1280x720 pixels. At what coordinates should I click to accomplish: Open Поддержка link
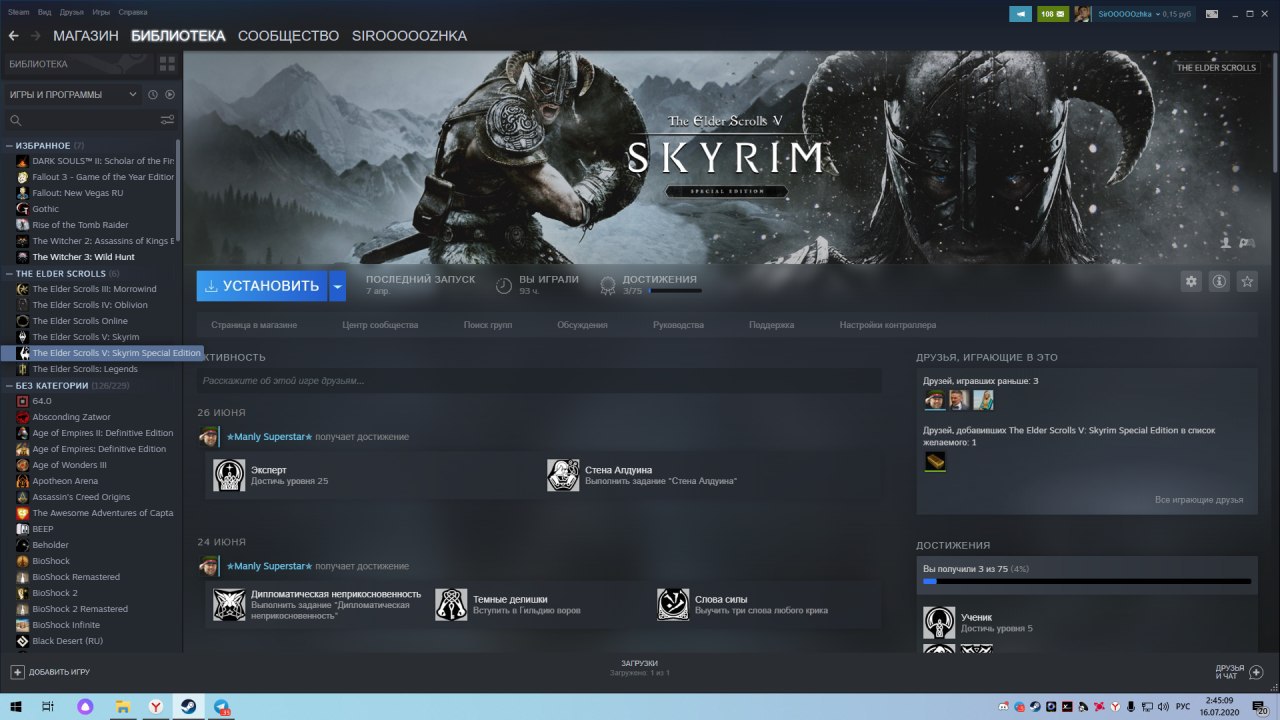click(771, 325)
